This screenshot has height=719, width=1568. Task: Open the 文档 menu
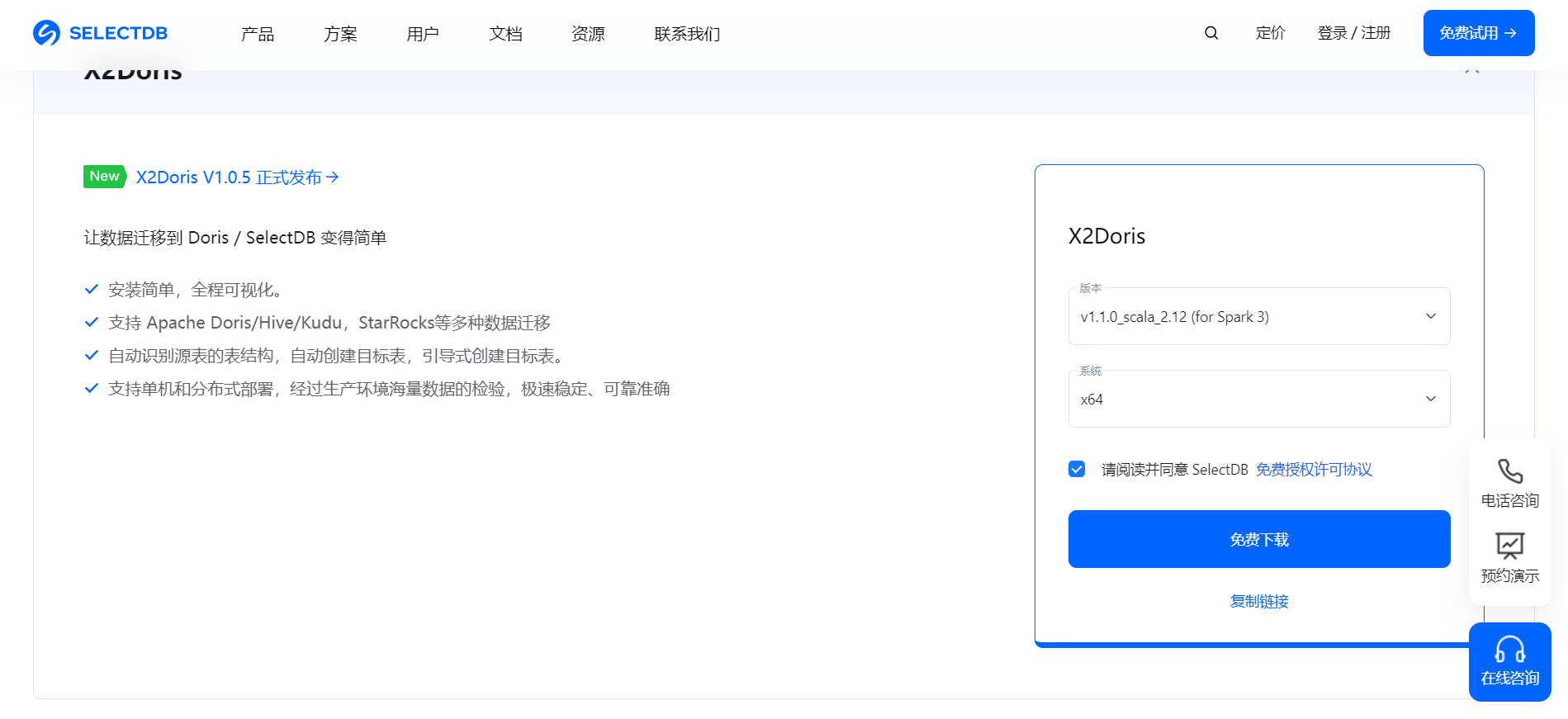[505, 34]
